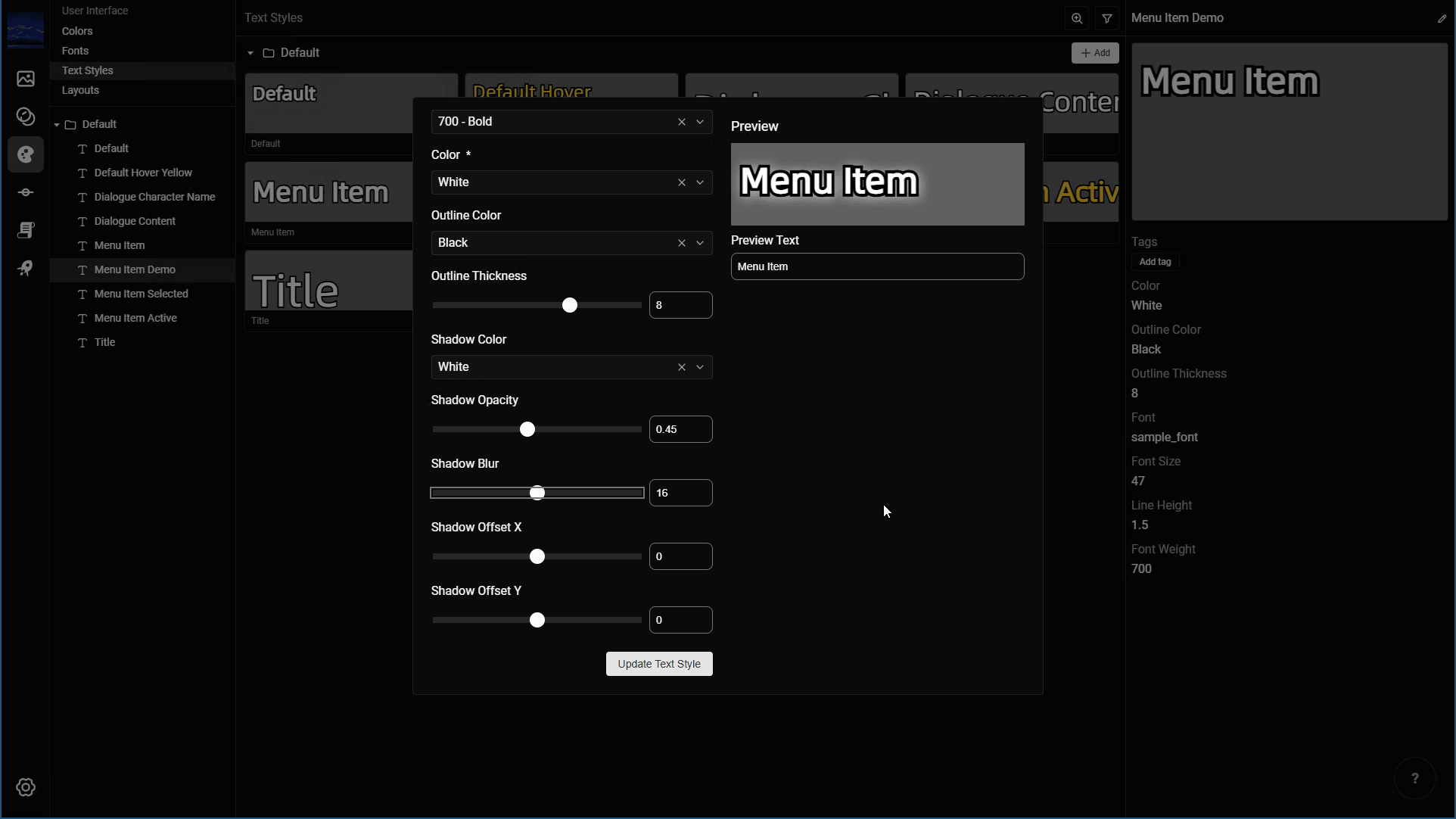The width and height of the screenshot is (1456, 819).
Task: Select Default text style in tree
Action: (142, 148)
